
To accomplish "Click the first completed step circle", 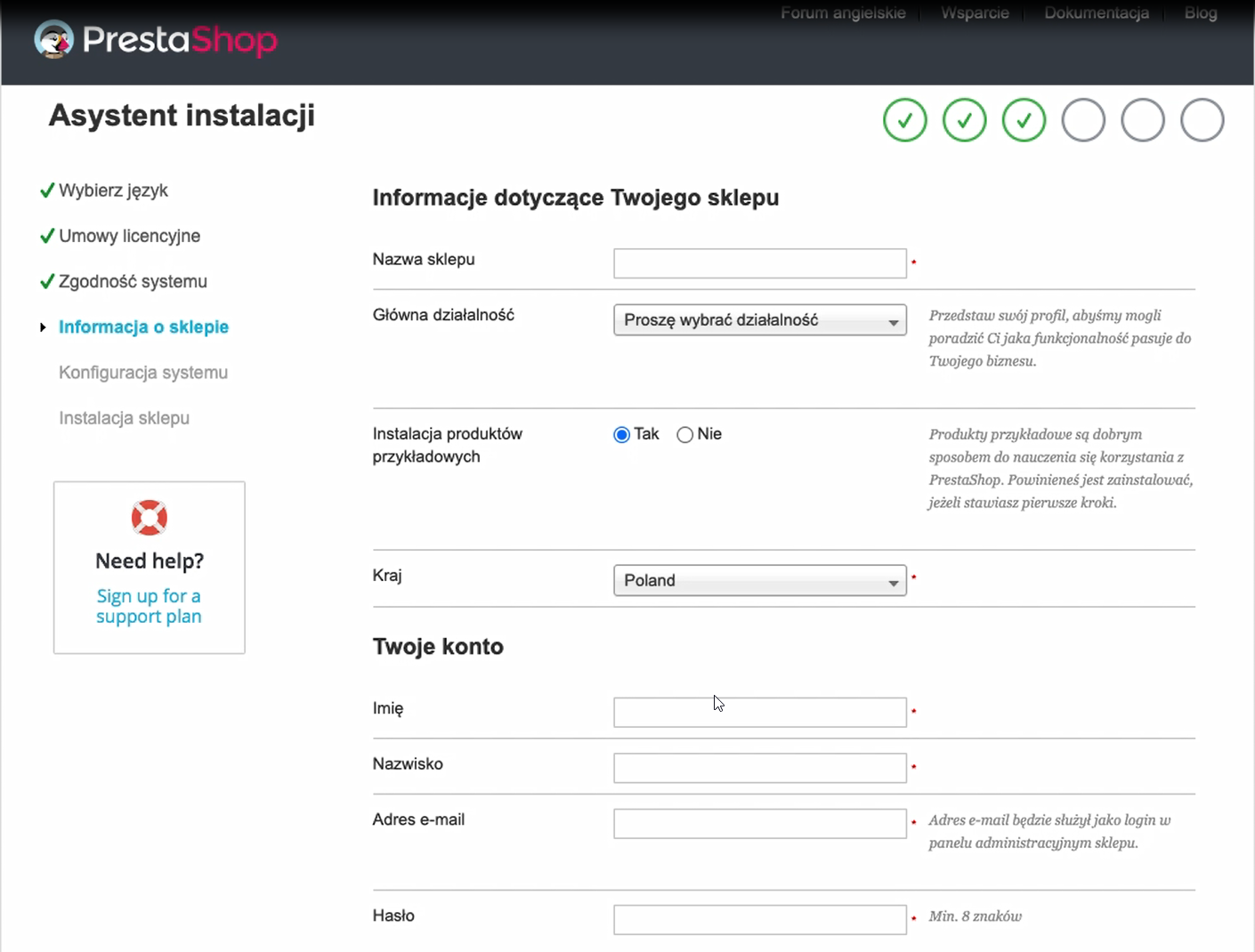I will pos(904,120).
